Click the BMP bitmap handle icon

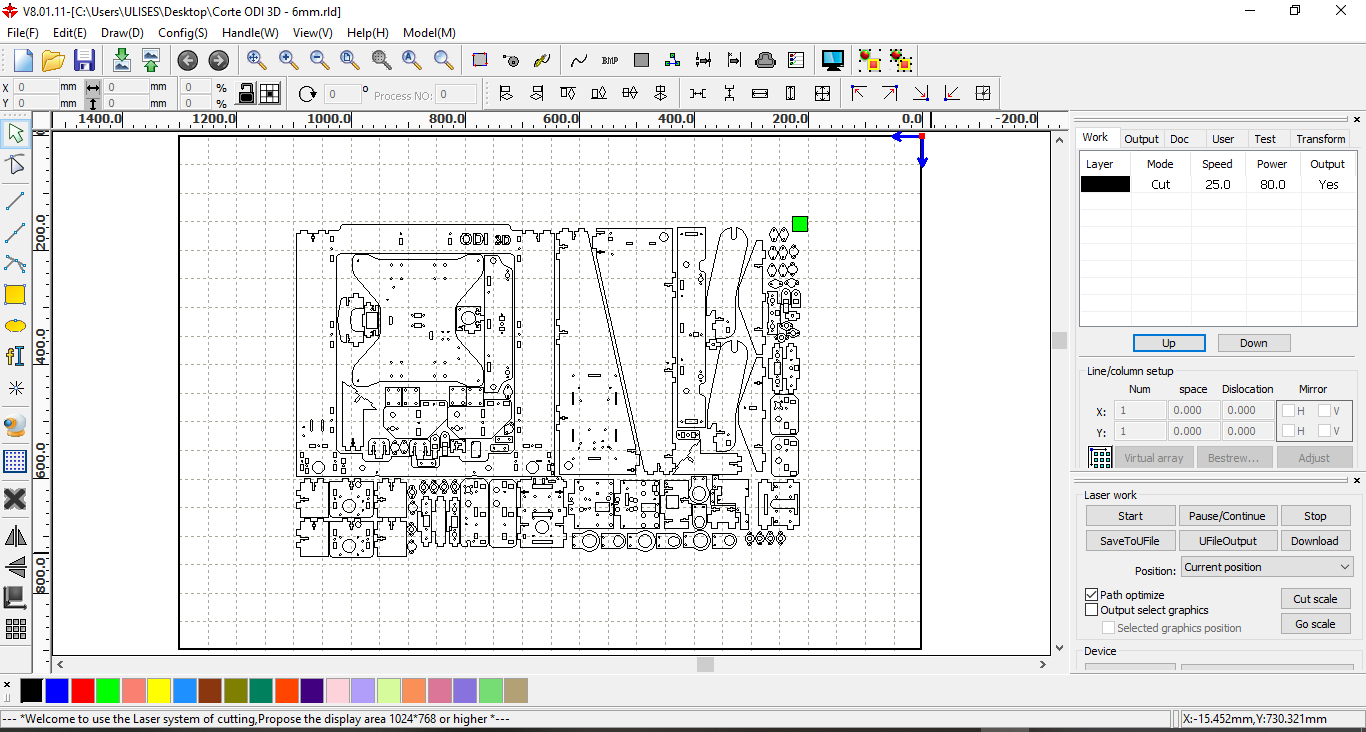point(610,60)
